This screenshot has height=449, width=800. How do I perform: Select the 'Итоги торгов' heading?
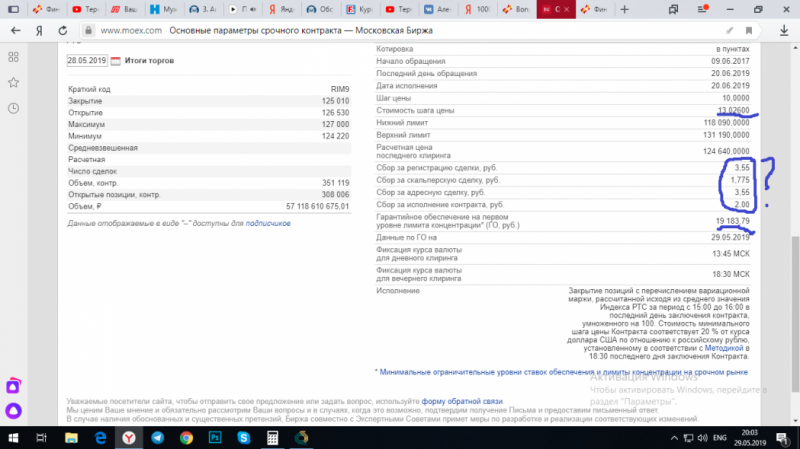point(149,61)
